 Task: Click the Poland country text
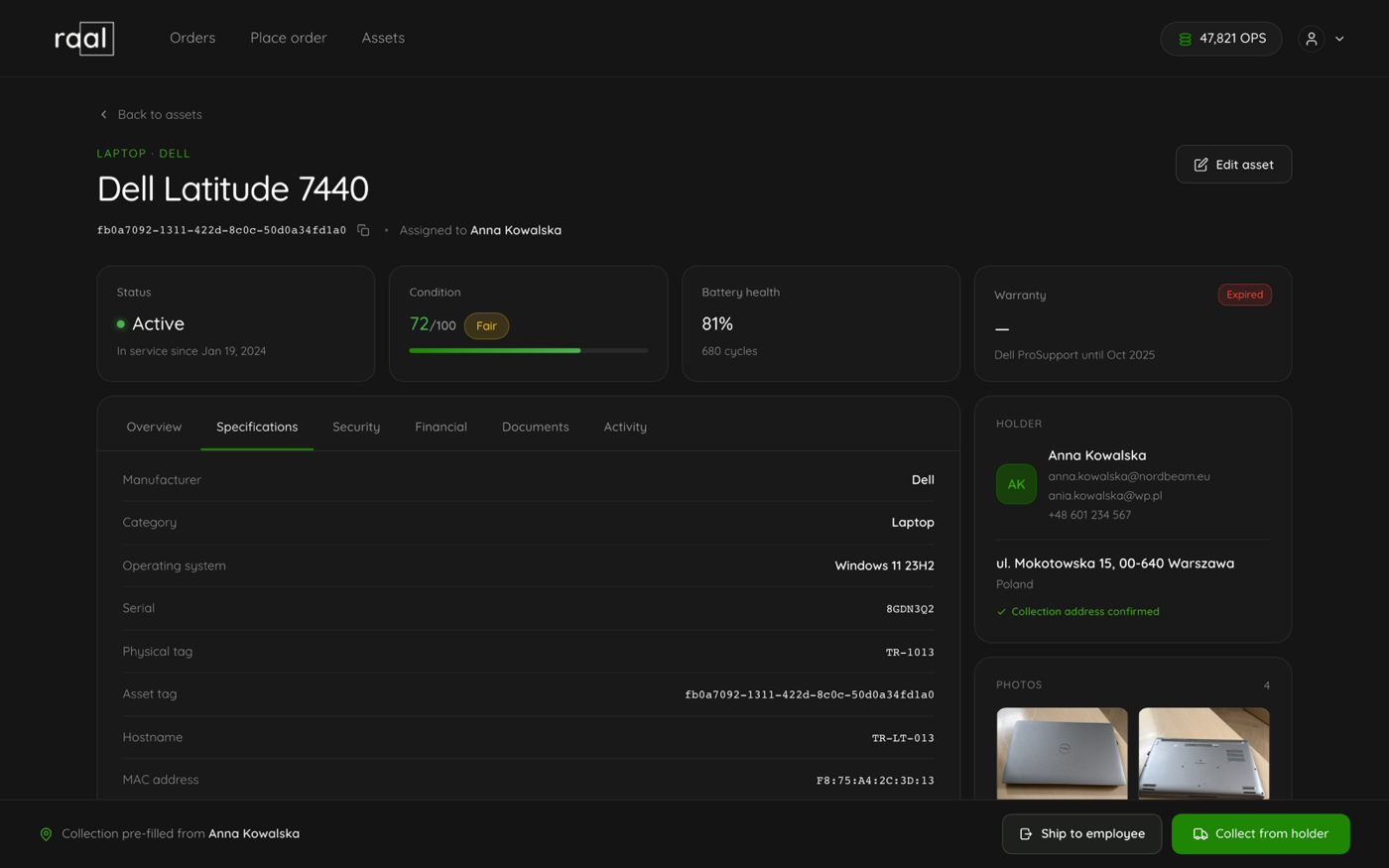1015,585
